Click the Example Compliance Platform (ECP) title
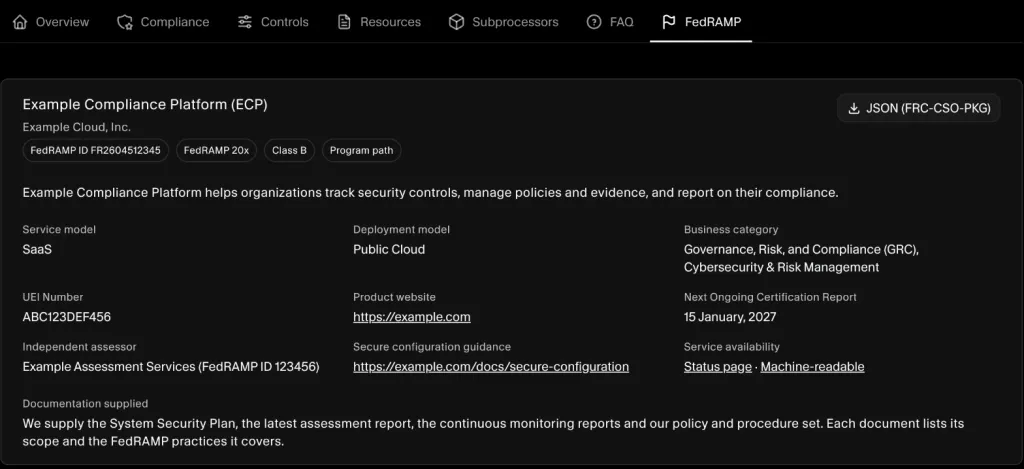 [x=145, y=105]
